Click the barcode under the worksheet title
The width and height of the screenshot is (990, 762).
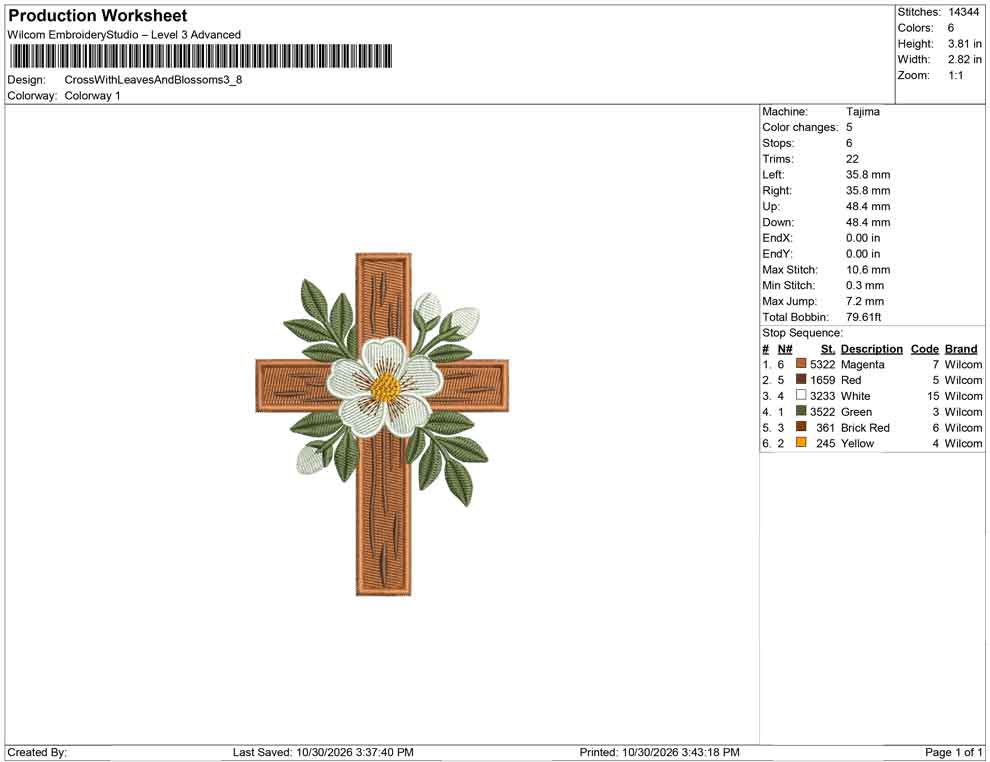[x=200, y=56]
